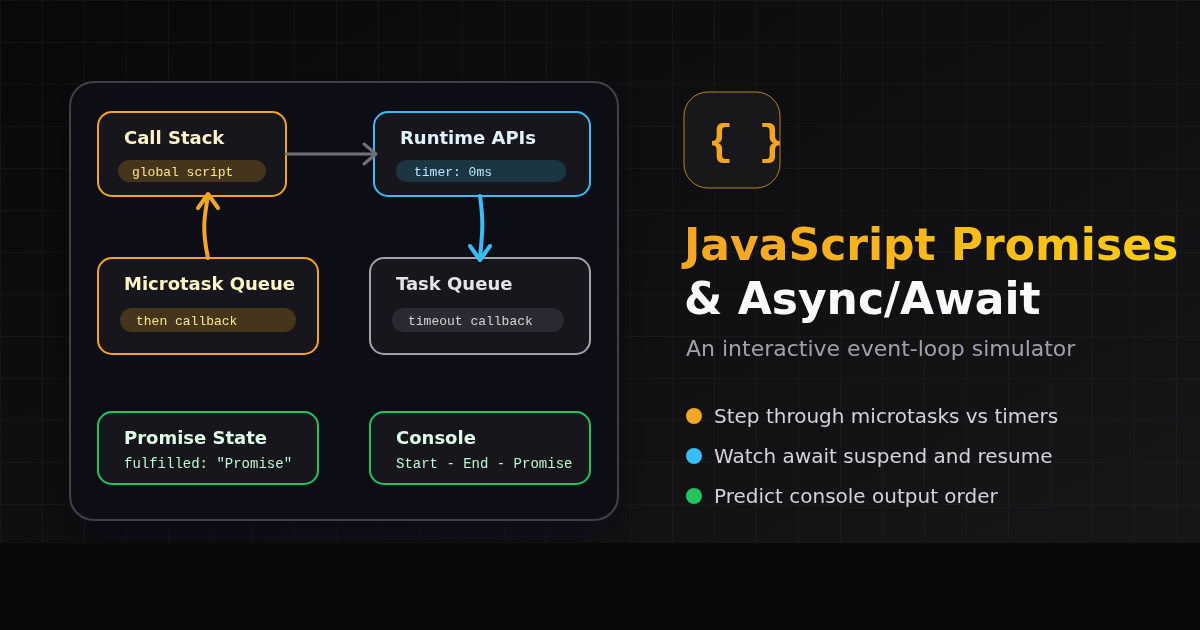Click the then callback pill
Viewport: 1200px width, 630px height.
[x=208, y=320]
